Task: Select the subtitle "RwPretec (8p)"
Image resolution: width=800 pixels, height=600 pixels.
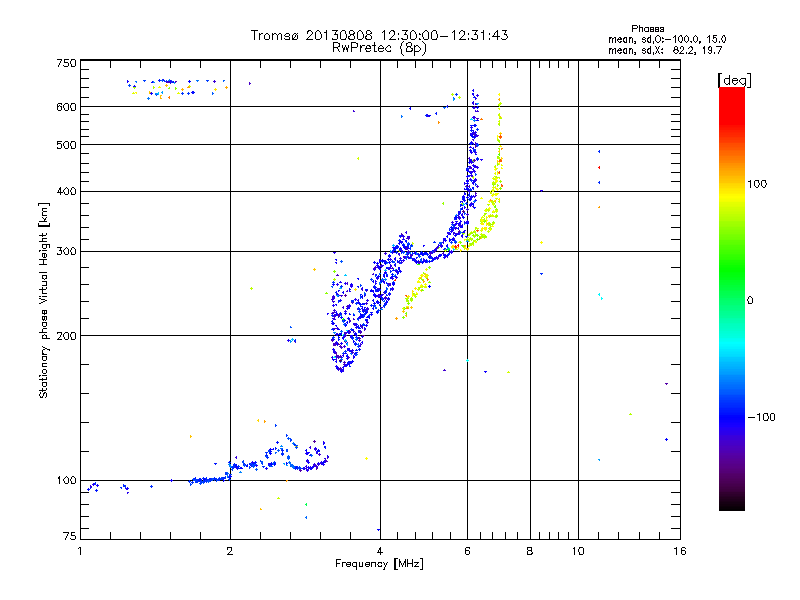Action: point(379,48)
